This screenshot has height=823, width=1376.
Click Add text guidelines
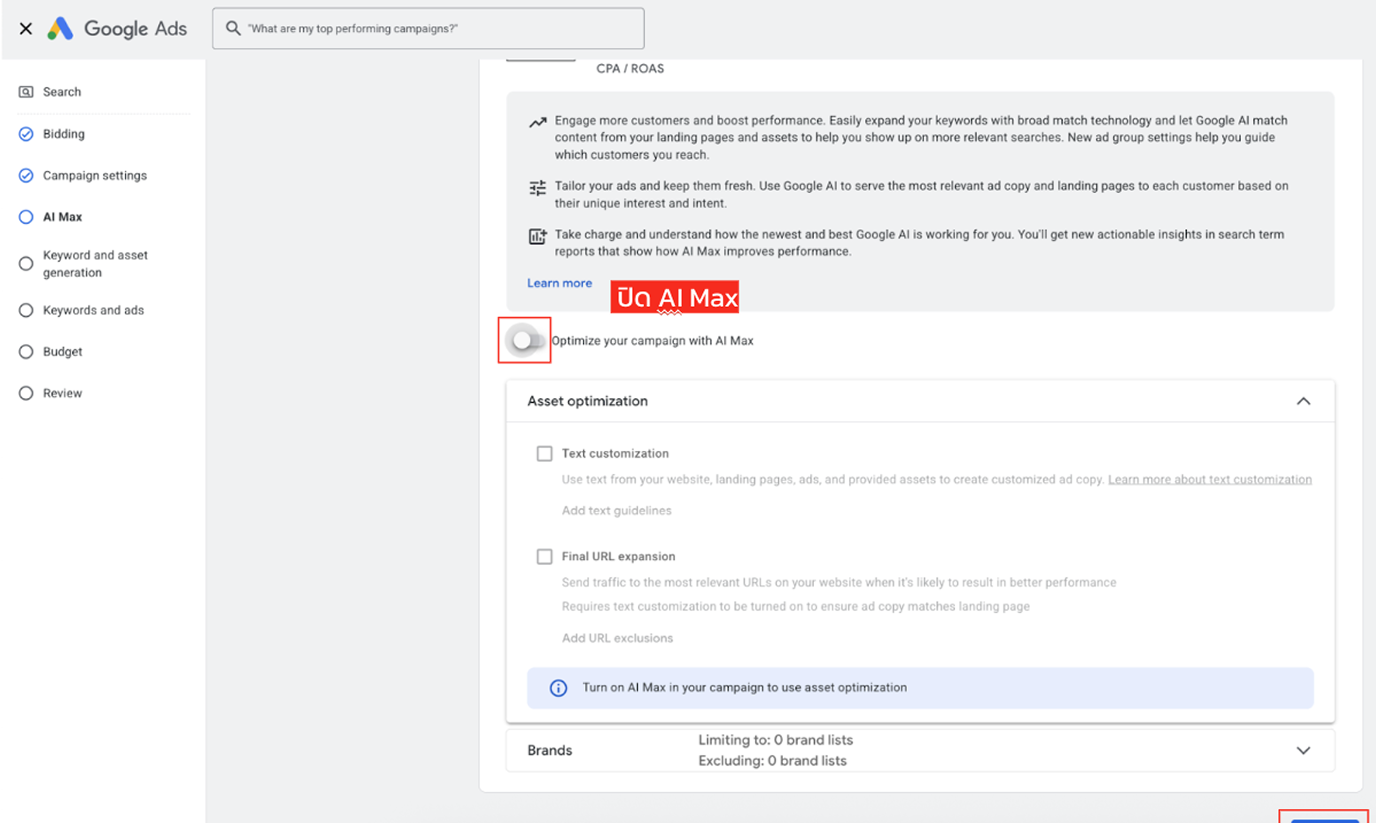616,511
